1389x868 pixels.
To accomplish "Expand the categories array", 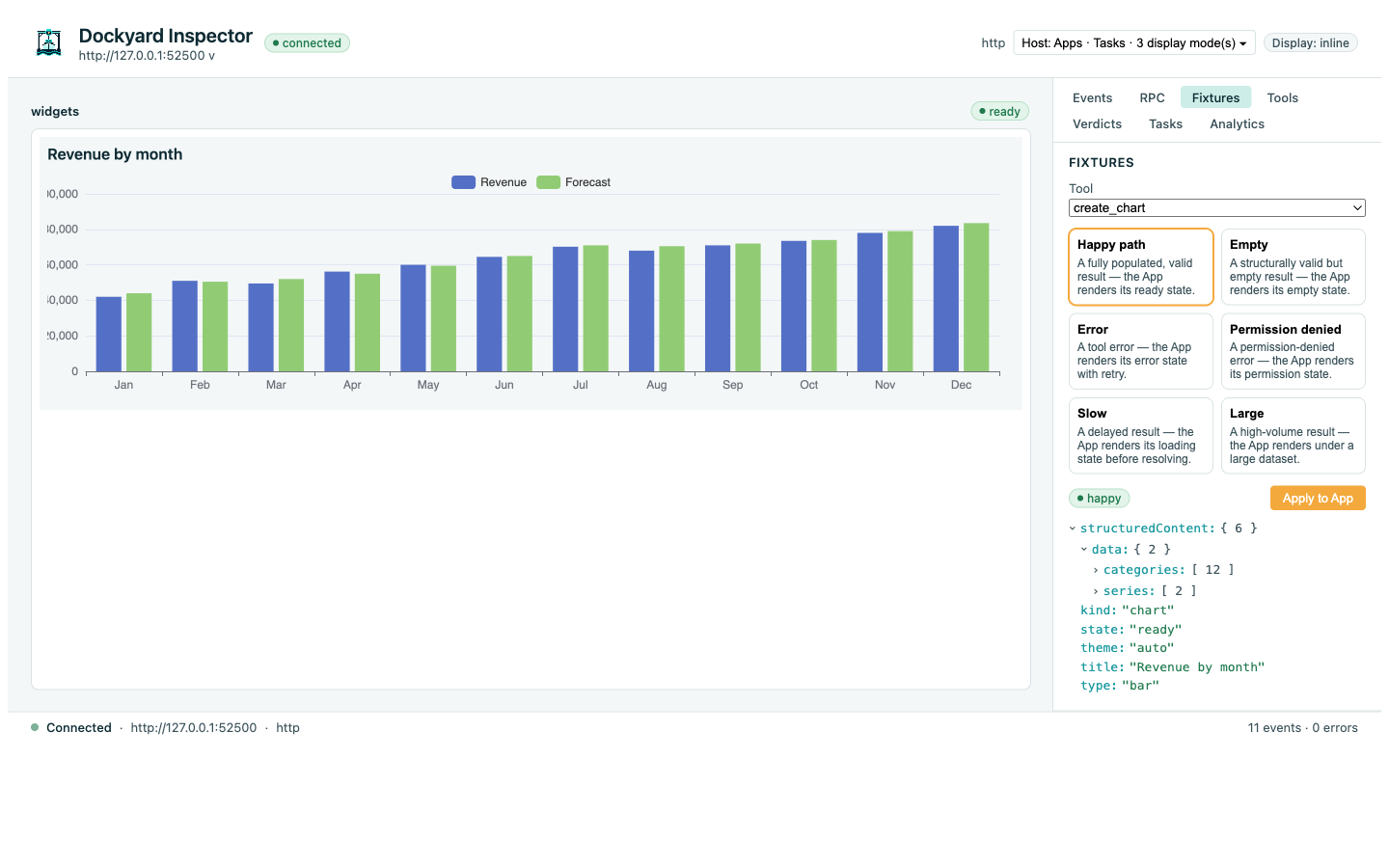I will point(1096,570).
